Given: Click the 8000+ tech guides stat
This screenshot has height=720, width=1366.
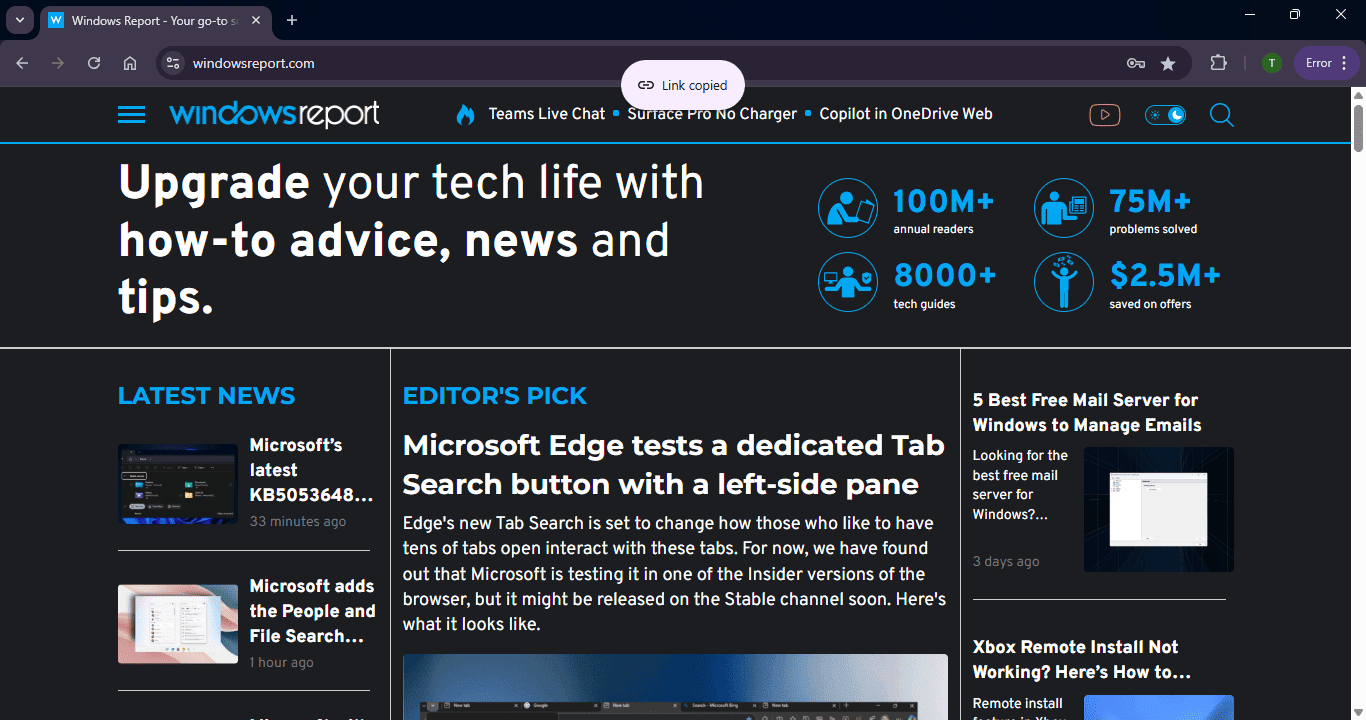Looking at the screenshot, I should [945, 285].
